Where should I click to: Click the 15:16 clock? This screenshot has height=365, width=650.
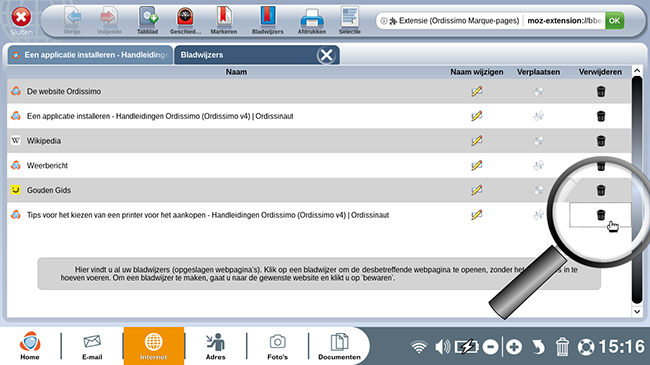(622, 347)
